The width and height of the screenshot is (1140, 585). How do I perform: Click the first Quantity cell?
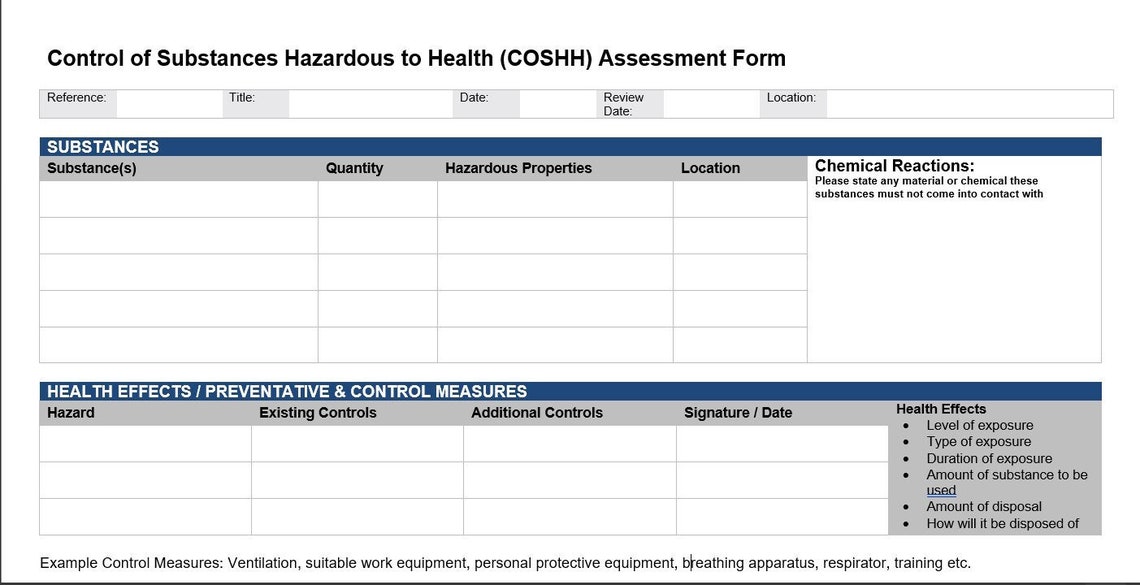pyautogui.click(x=376, y=199)
